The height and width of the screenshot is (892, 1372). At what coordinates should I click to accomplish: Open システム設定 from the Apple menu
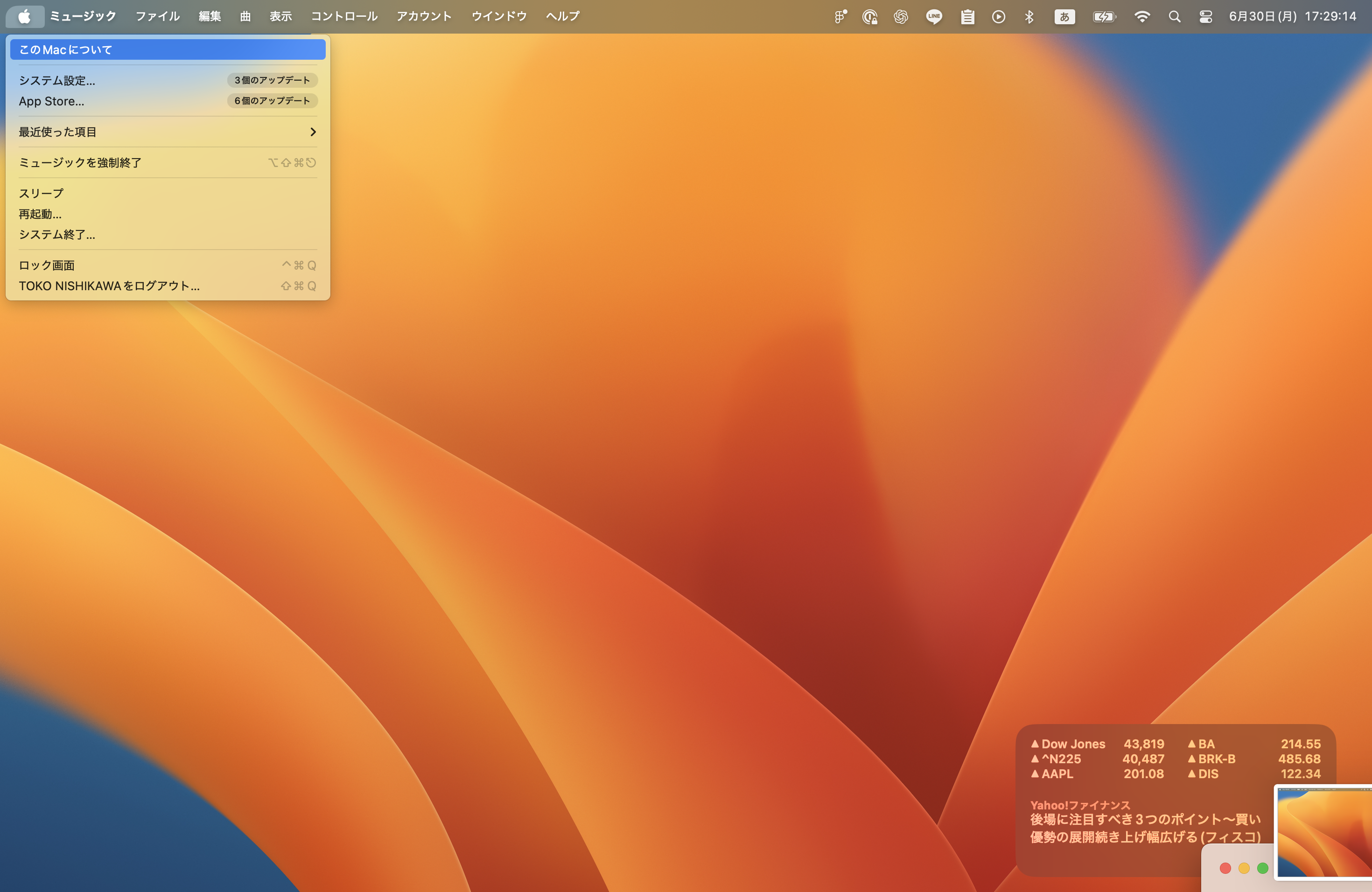point(56,81)
